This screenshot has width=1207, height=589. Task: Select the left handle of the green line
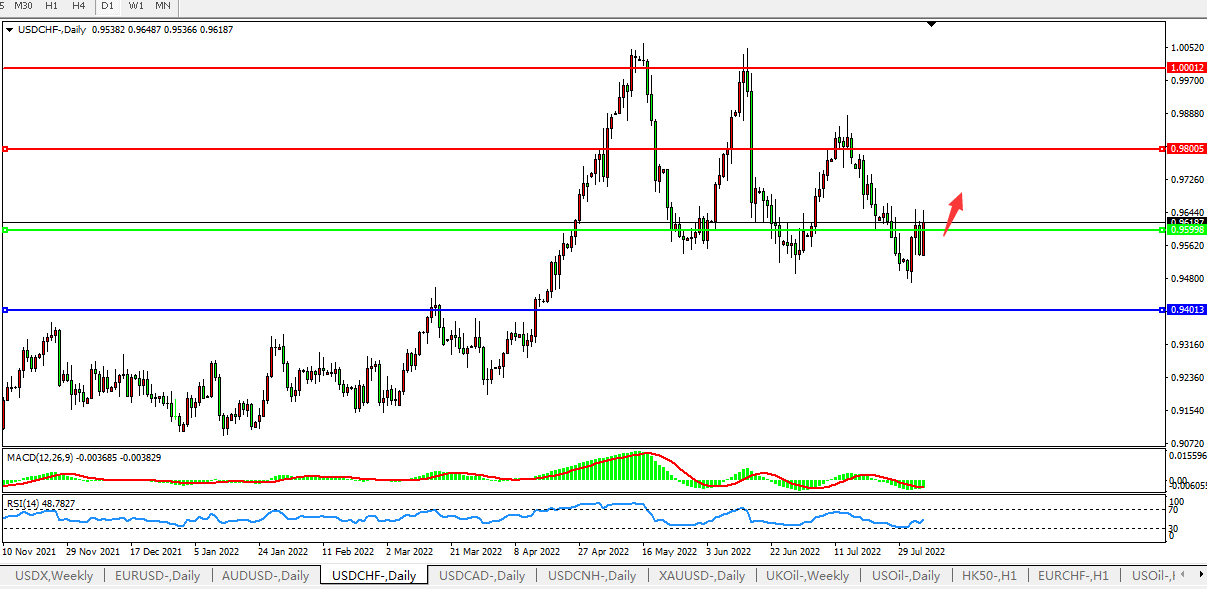5,230
